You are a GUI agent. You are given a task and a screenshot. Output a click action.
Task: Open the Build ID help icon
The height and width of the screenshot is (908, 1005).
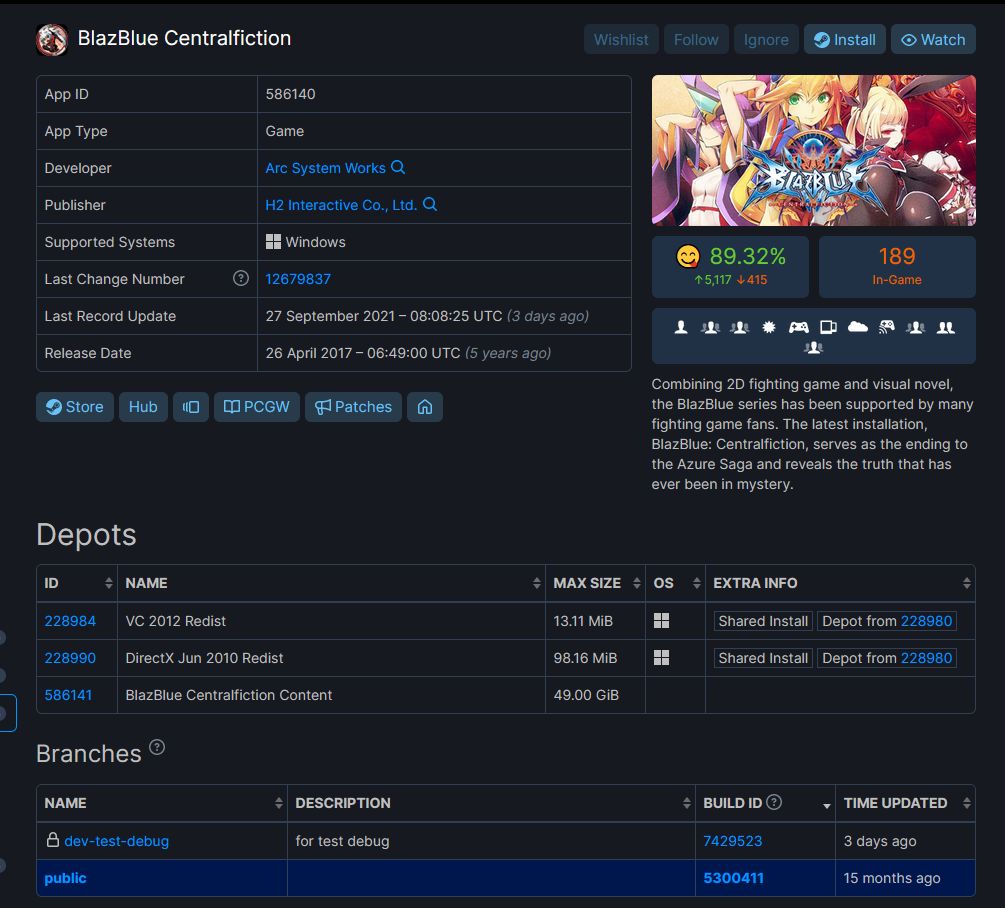pos(774,802)
